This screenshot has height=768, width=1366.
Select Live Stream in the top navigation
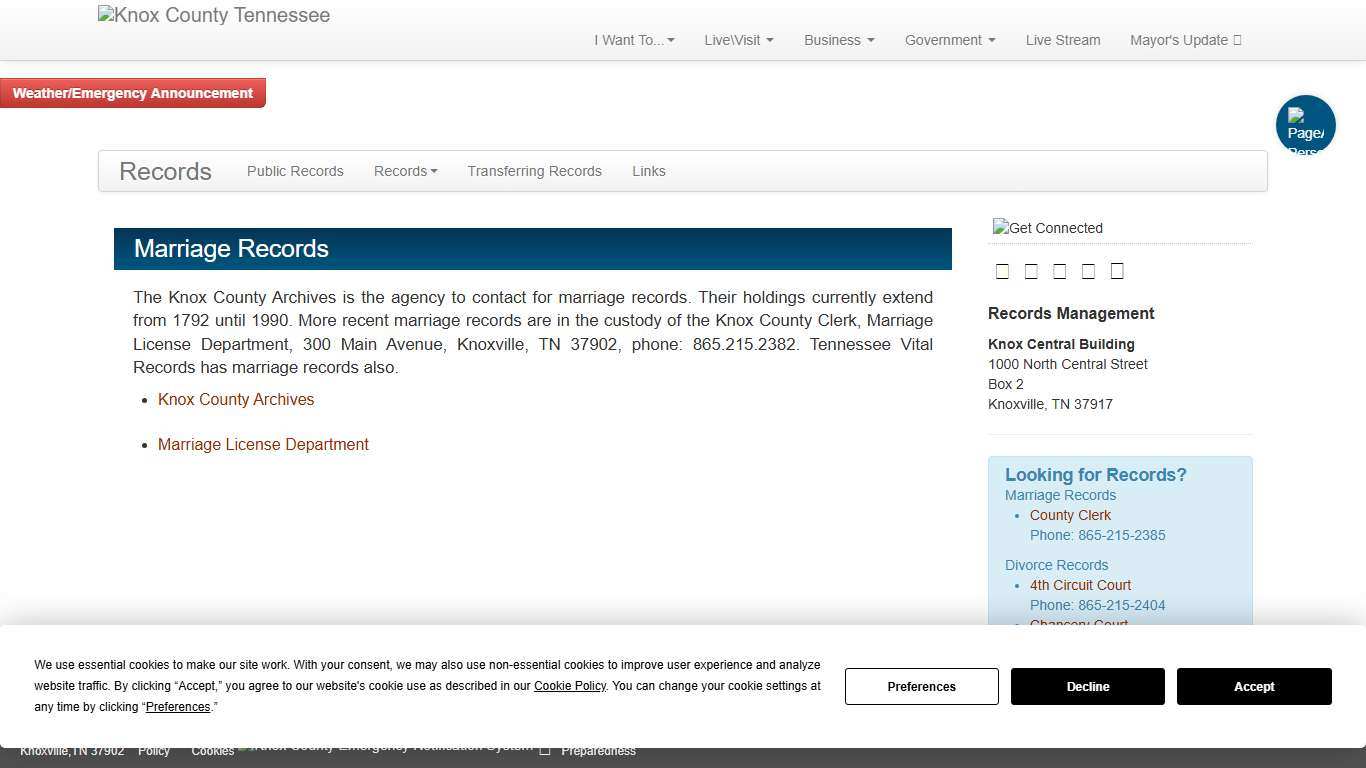coord(1062,40)
